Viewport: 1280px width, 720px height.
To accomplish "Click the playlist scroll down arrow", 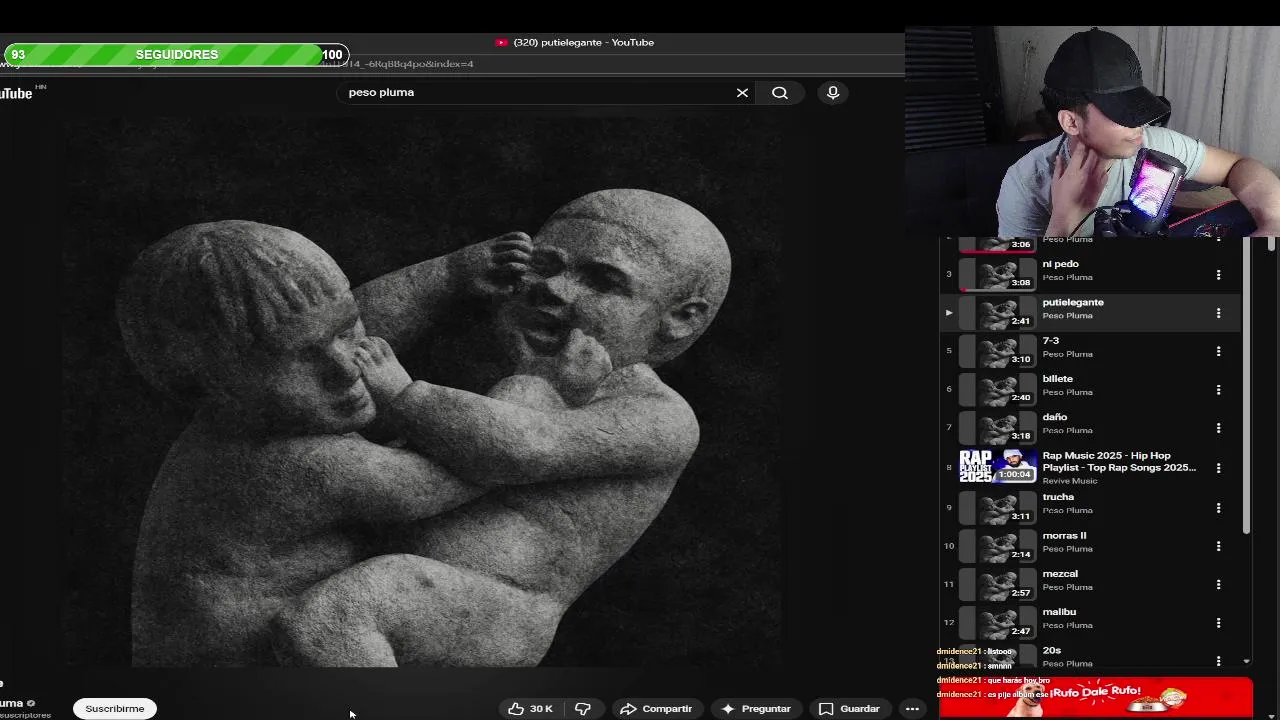I will point(1246,661).
